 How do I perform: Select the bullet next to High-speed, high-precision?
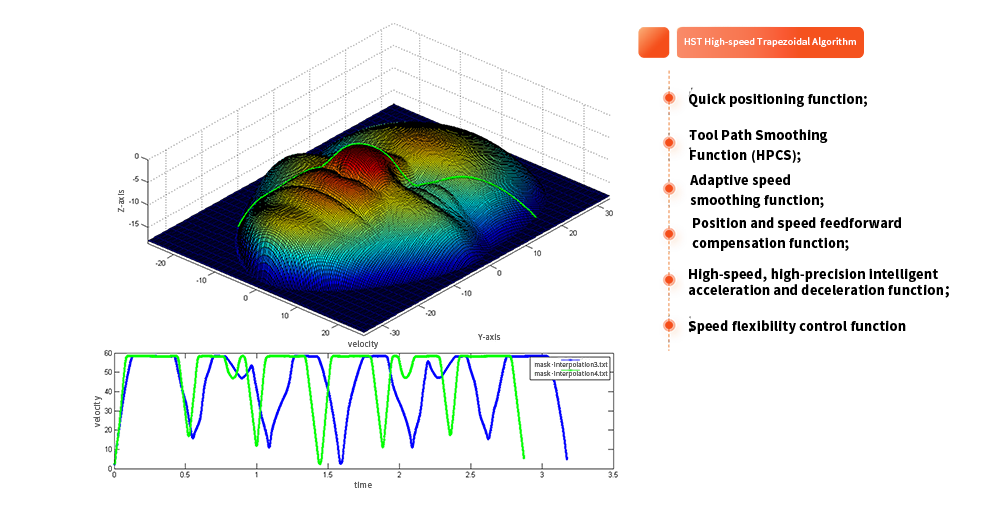(673, 284)
